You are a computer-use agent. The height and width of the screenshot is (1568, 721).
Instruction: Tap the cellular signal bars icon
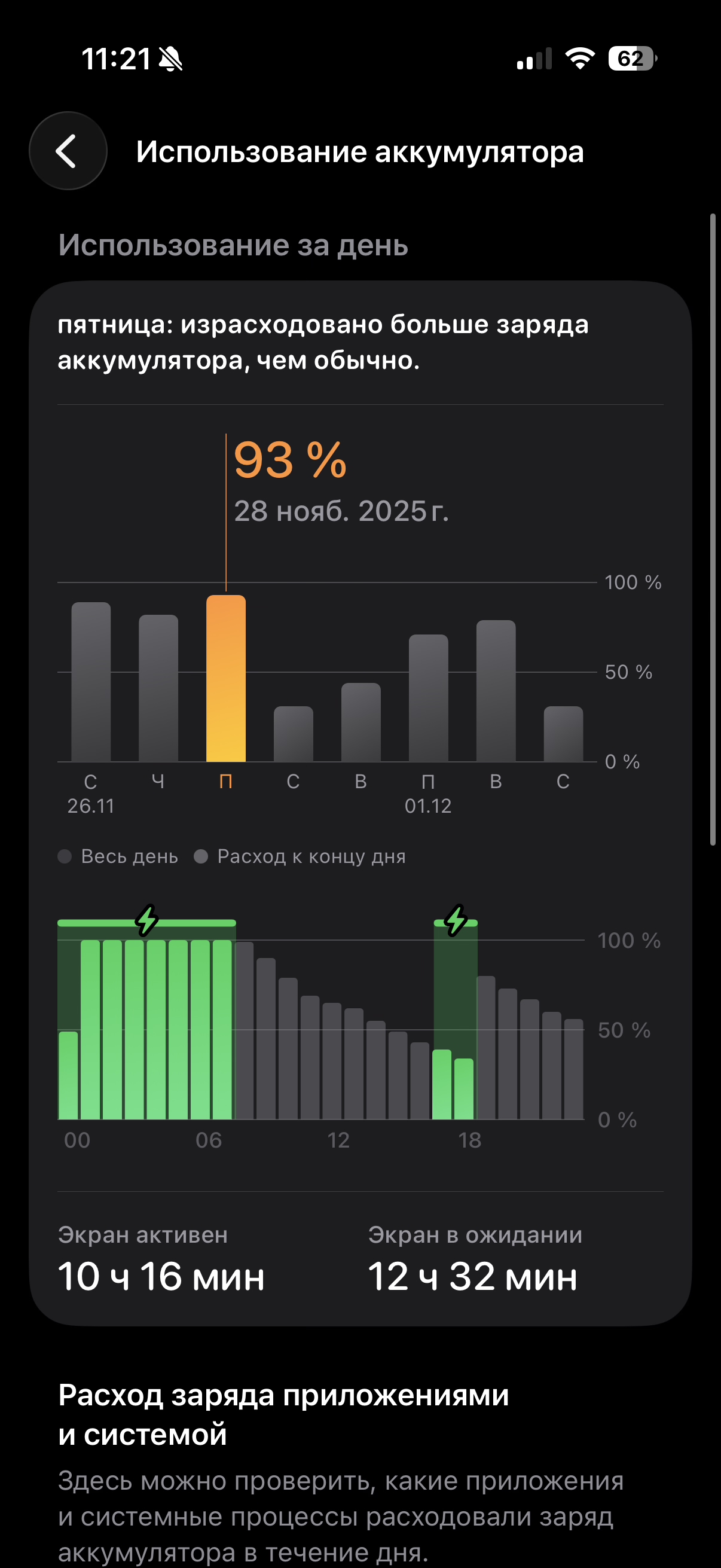(x=534, y=59)
